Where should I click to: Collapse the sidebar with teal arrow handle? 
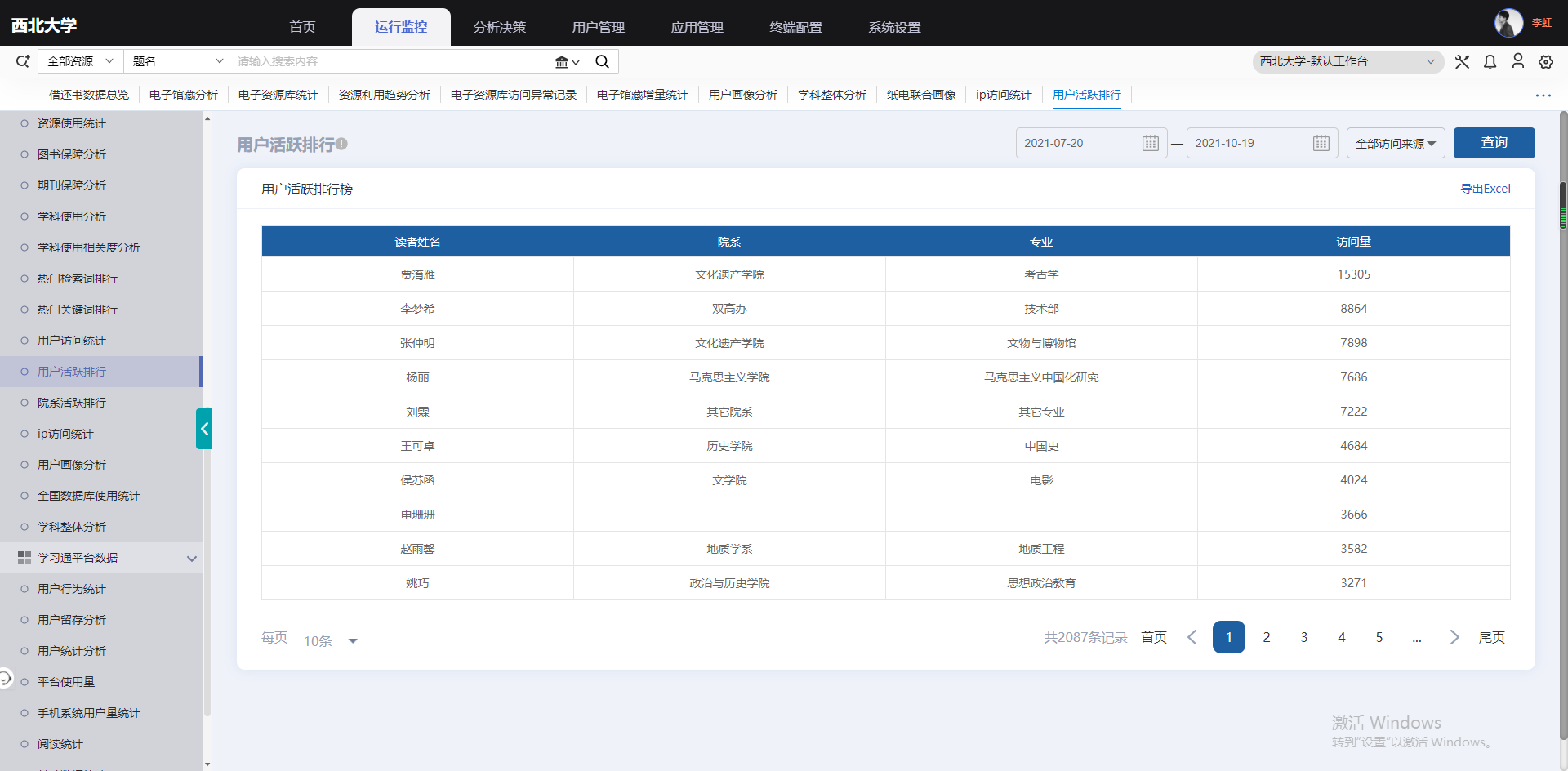204,429
